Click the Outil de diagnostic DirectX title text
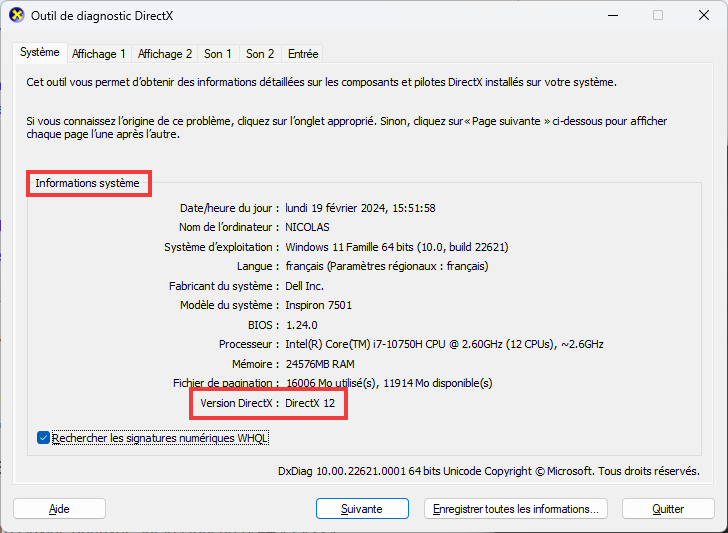The width and height of the screenshot is (728, 533). (x=102, y=16)
